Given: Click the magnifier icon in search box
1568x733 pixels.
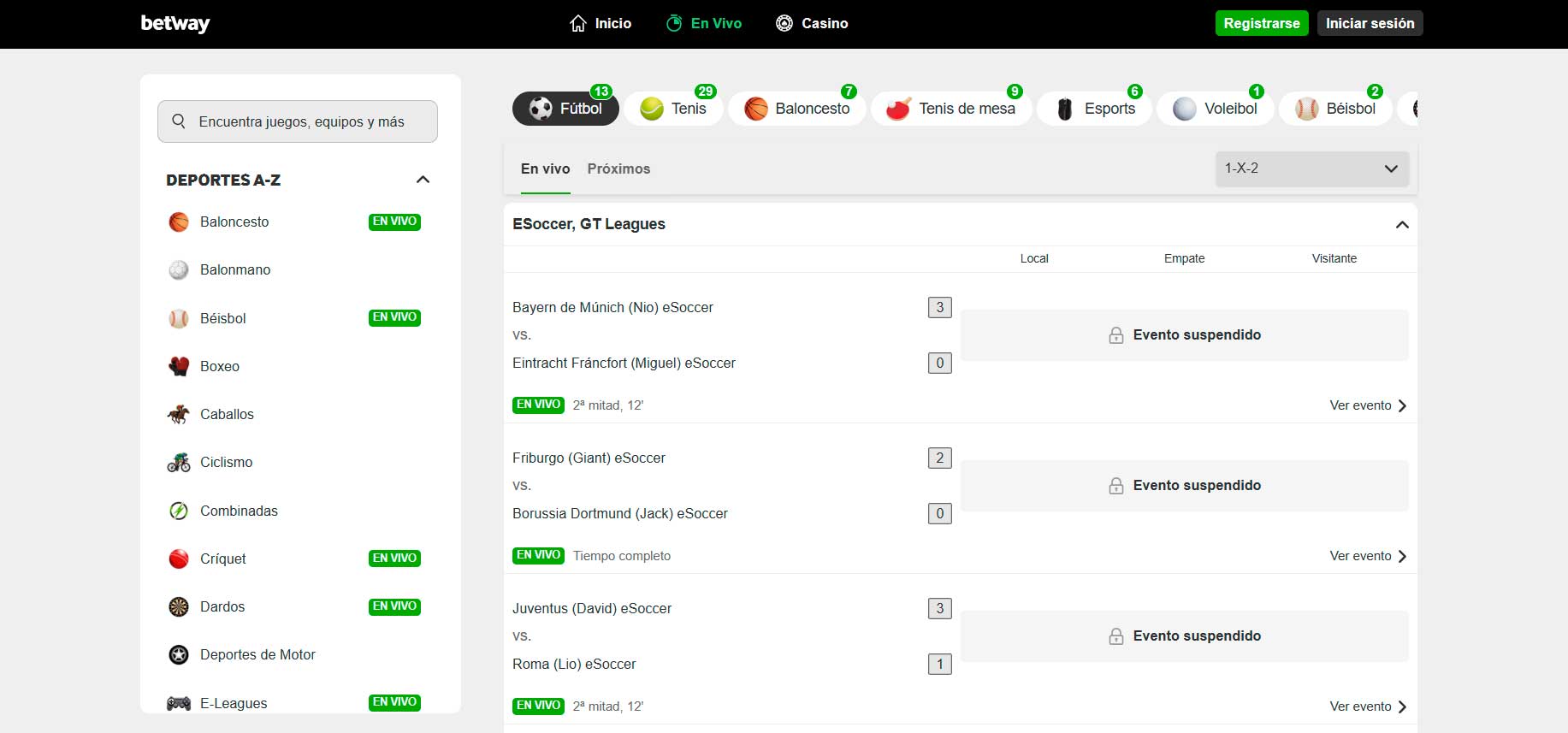Looking at the screenshot, I should click(179, 121).
